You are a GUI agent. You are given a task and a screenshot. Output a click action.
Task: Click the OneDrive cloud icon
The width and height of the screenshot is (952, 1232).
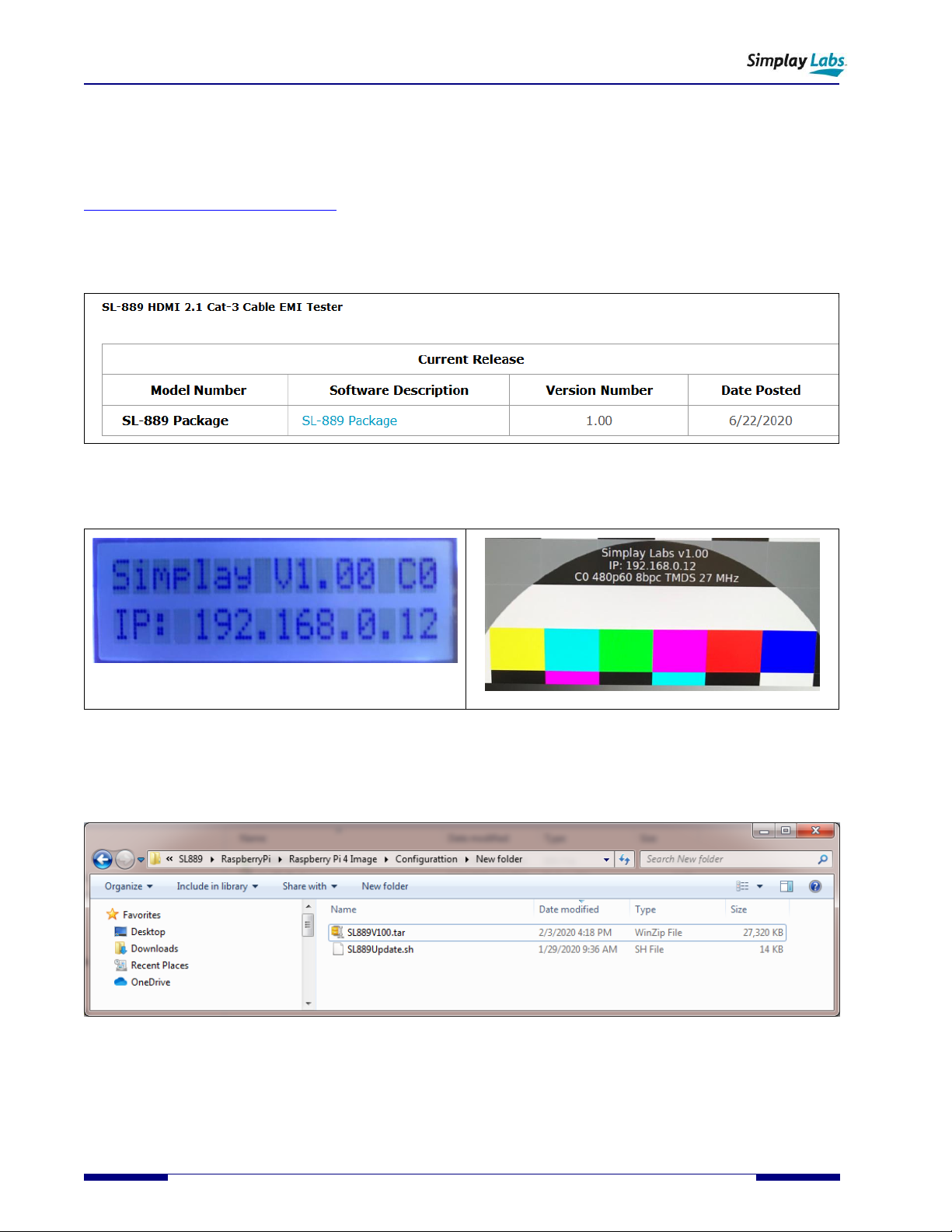pos(120,982)
